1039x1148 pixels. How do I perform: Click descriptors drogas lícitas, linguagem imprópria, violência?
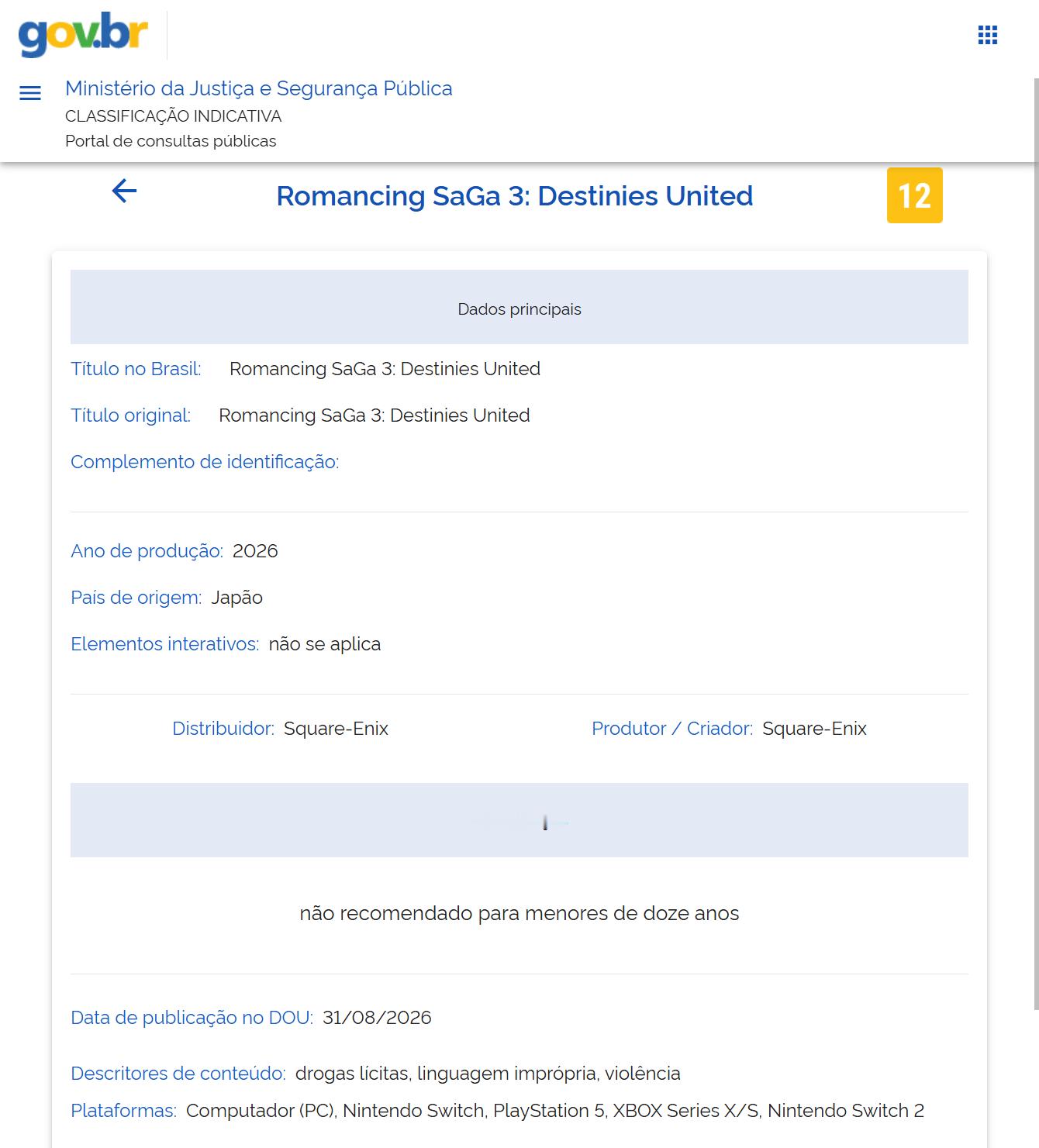click(488, 1074)
